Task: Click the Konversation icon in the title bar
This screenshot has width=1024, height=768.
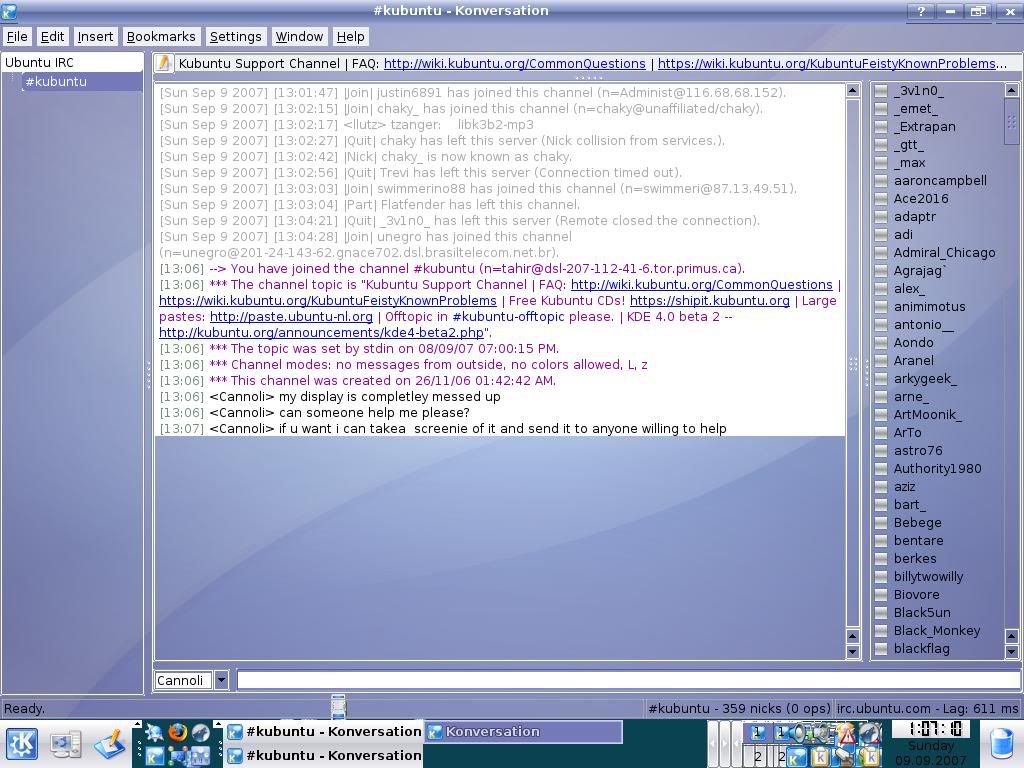Action: pyautogui.click(x=9, y=10)
